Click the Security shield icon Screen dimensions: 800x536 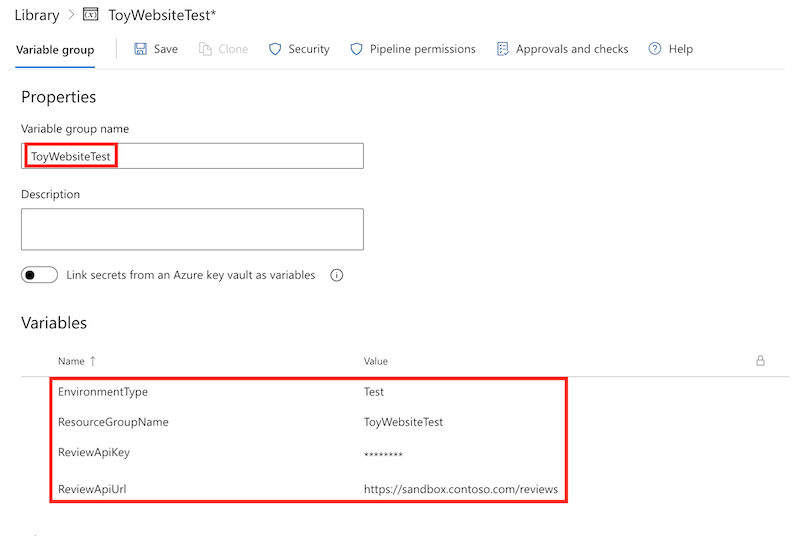275,49
